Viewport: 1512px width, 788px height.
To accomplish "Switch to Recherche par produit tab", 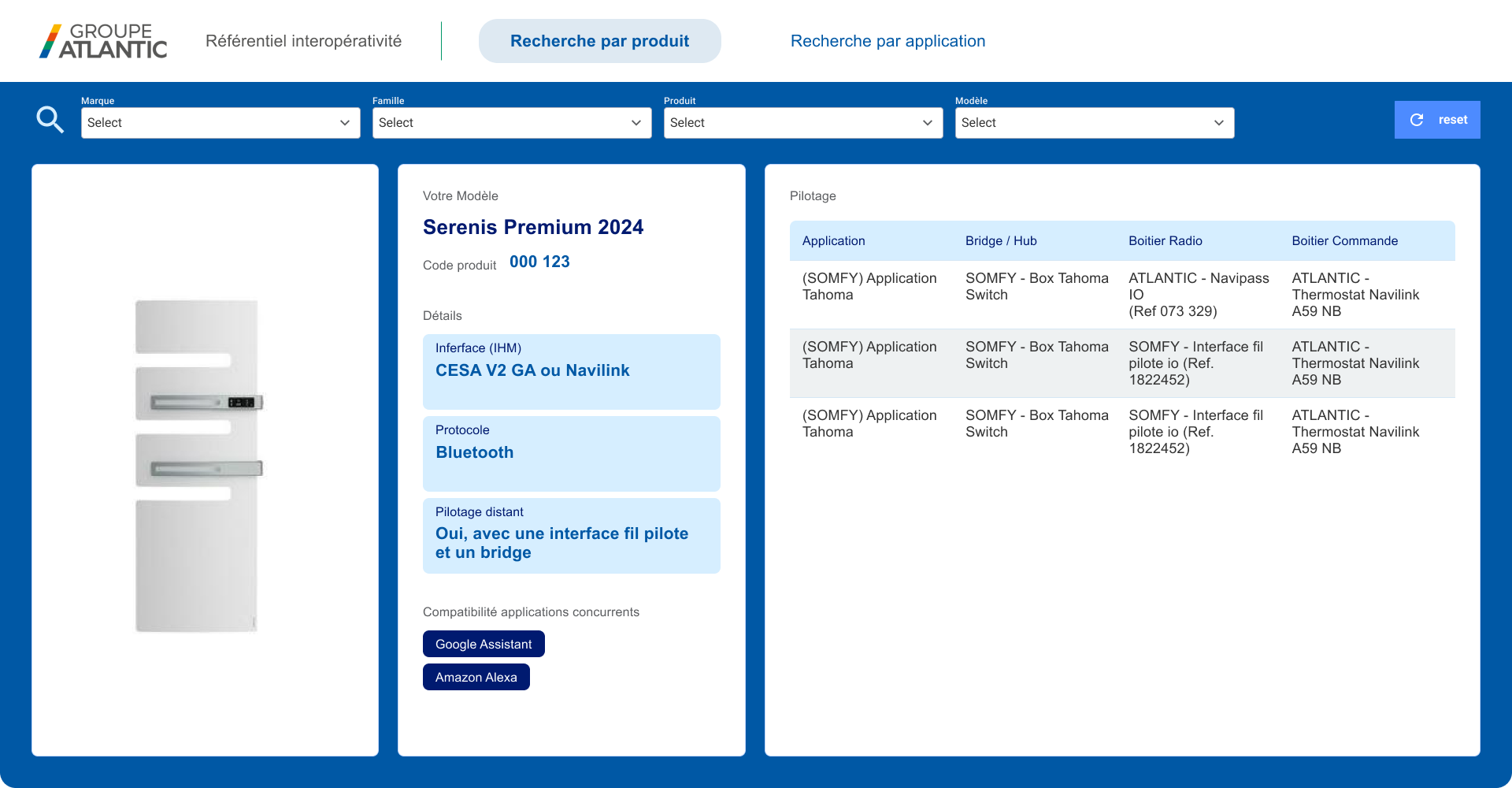I will coord(599,41).
